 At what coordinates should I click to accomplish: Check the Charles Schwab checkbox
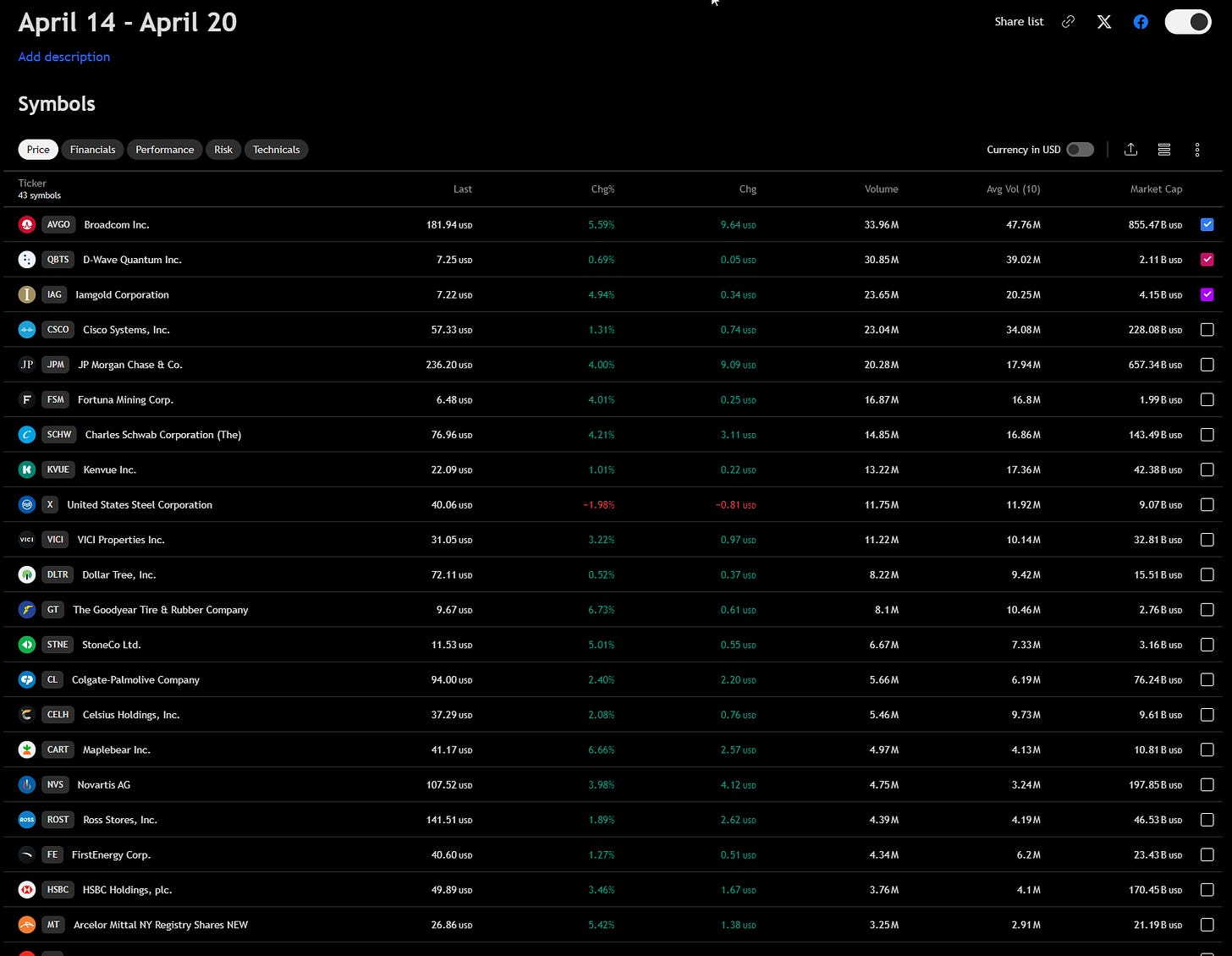coord(1207,435)
